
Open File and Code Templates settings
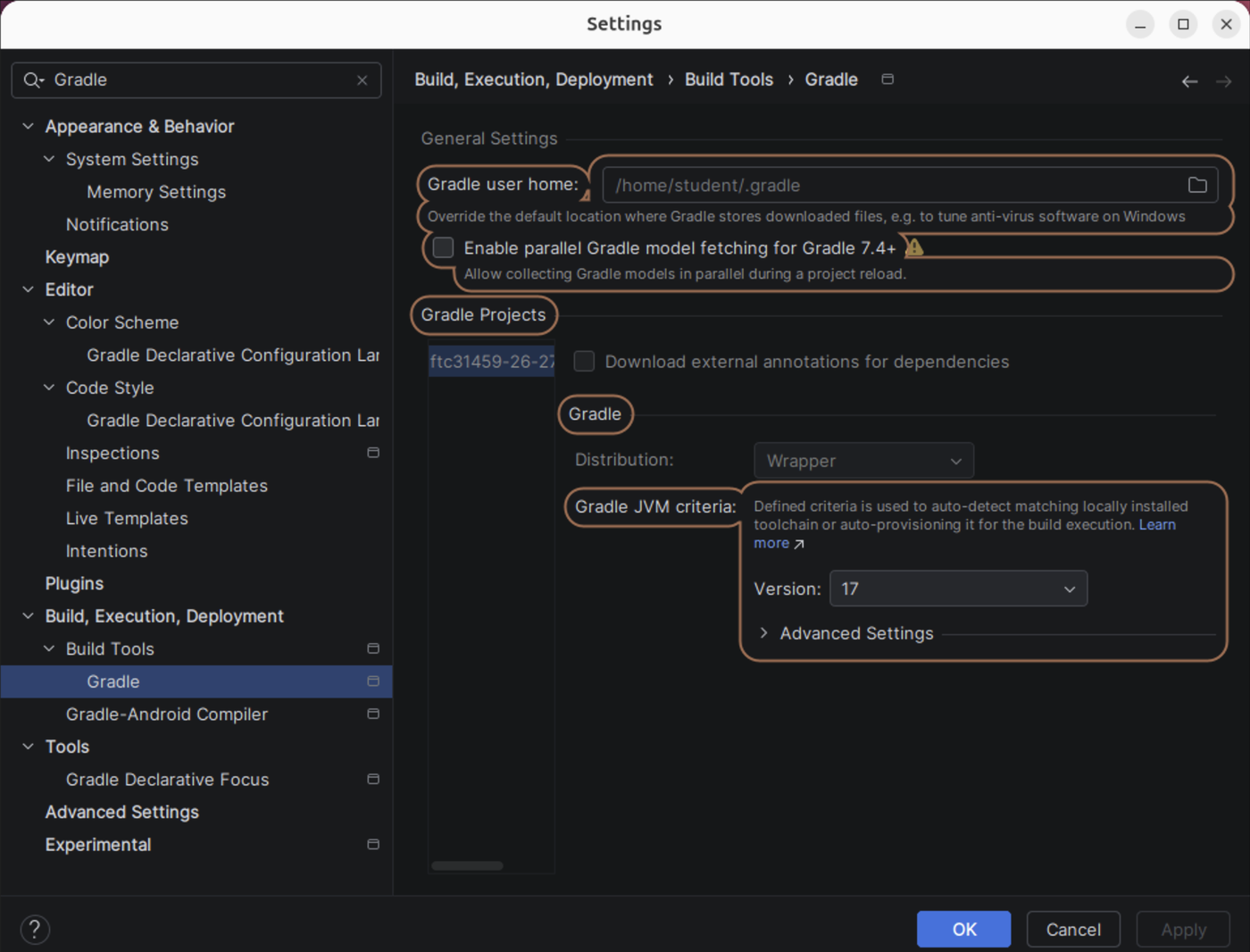[167, 486]
